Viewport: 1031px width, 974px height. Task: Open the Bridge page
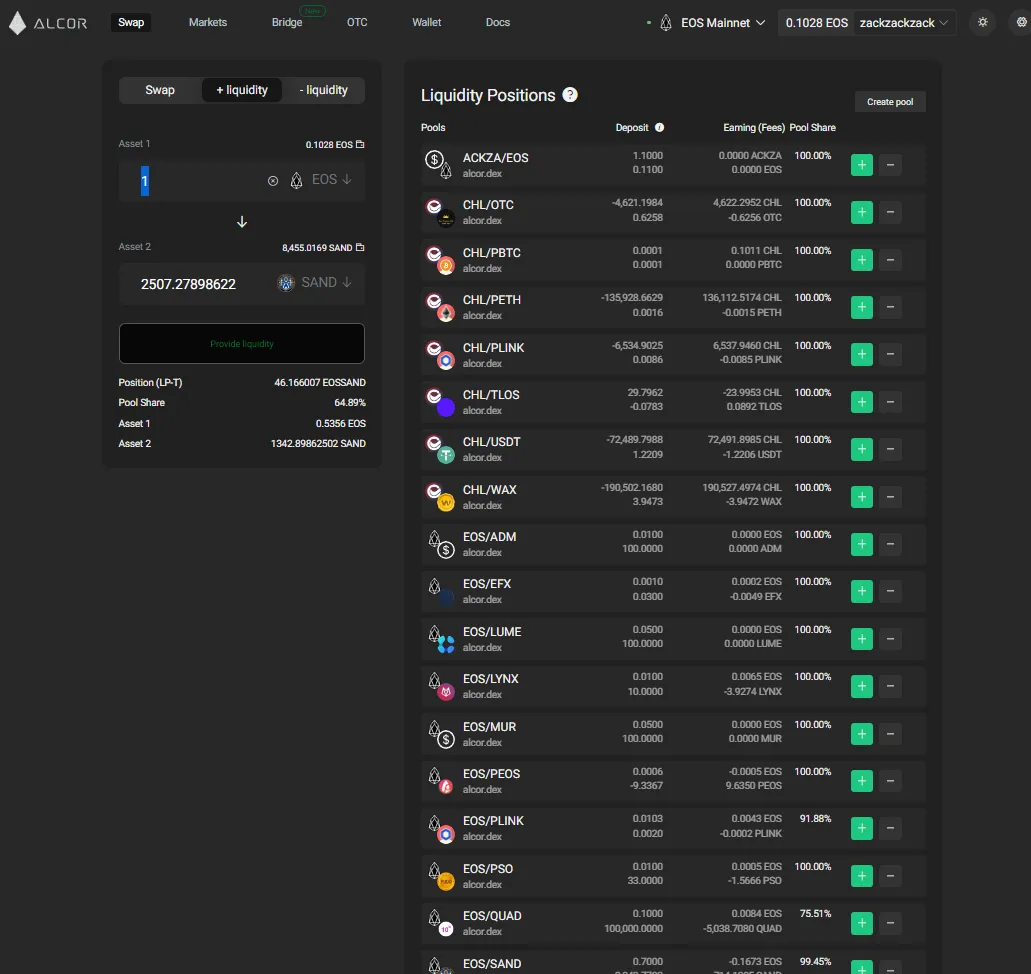(287, 22)
